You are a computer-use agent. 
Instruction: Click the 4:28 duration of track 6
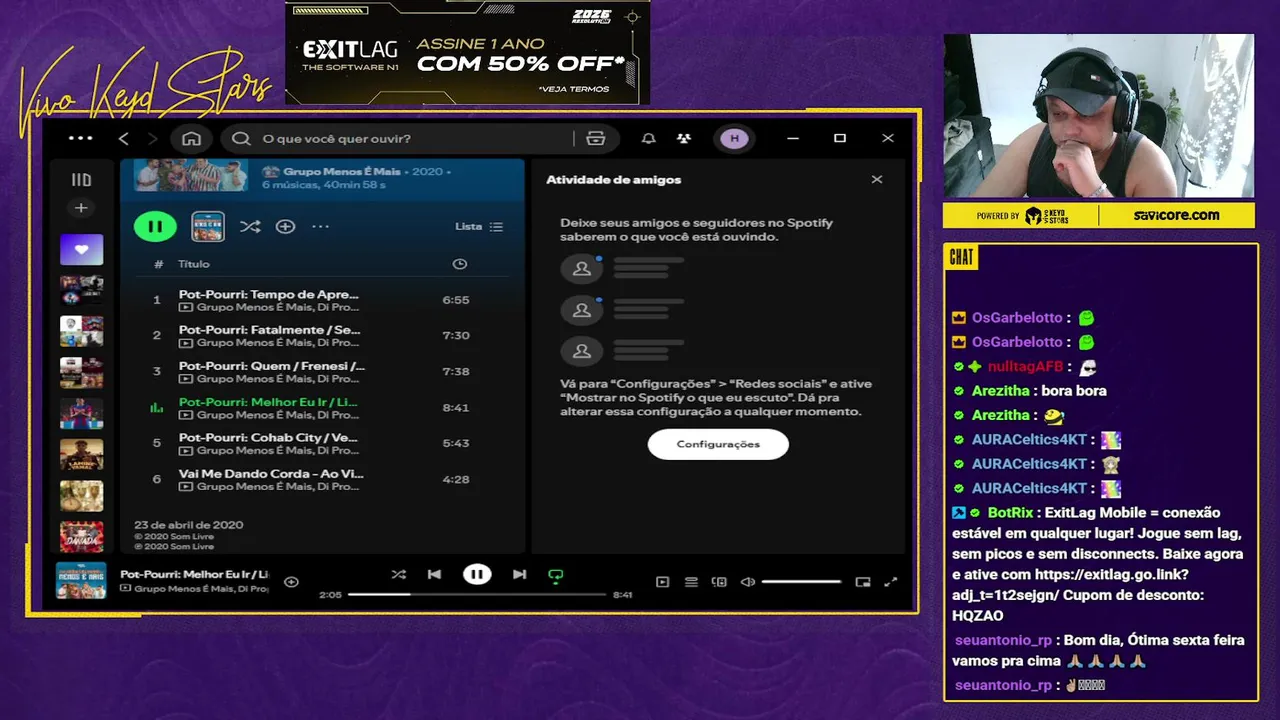click(x=456, y=479)
